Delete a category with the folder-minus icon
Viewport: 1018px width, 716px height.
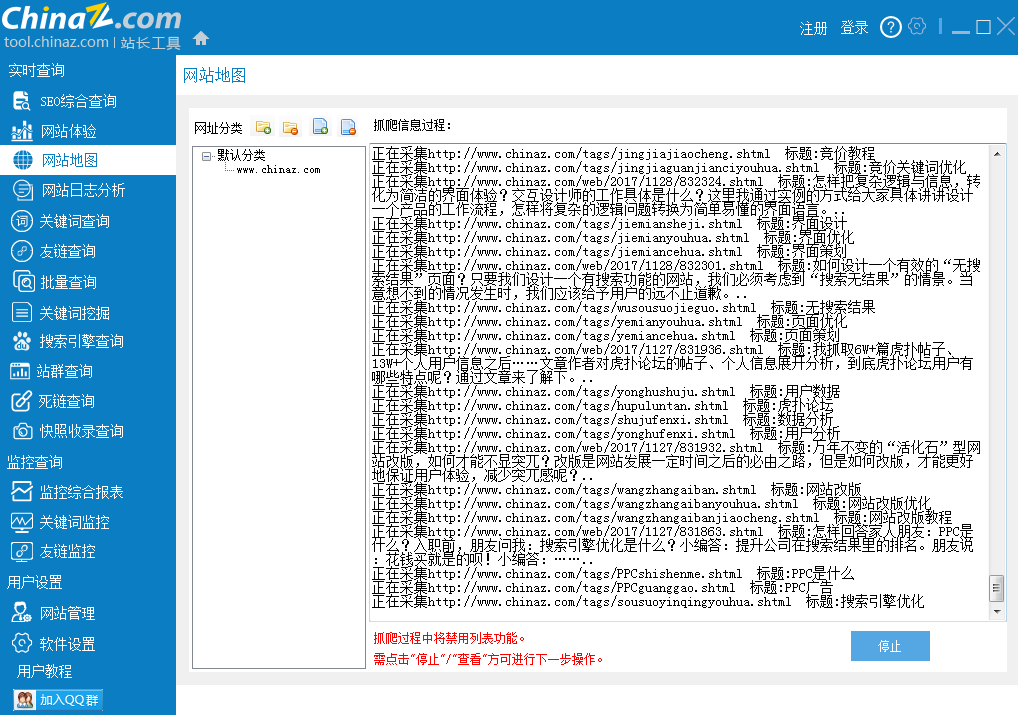(290, 127)
